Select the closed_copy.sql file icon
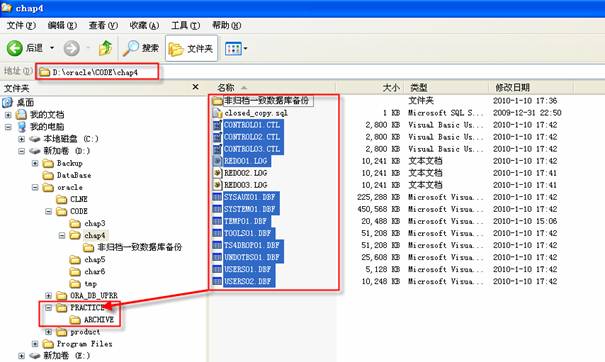This screenshot has height=362, width=605. (218, 113)
